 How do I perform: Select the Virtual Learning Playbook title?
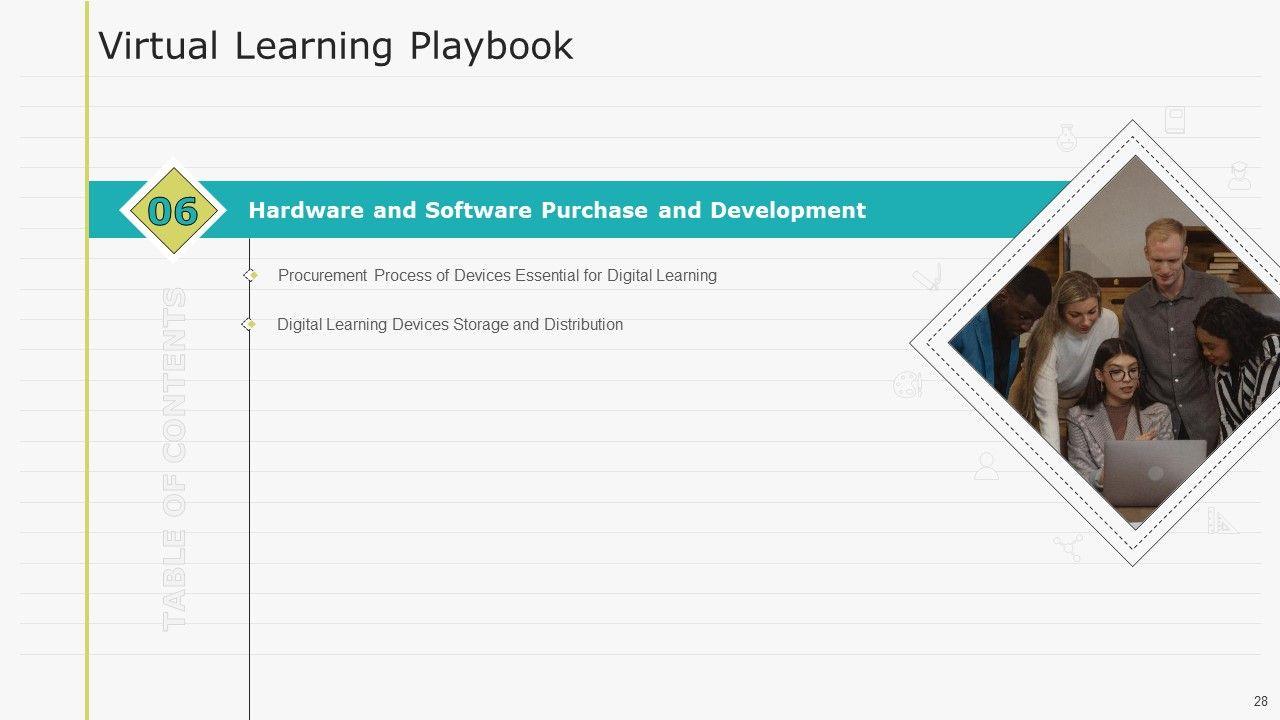pyautogui.click(x=336, y=46)
